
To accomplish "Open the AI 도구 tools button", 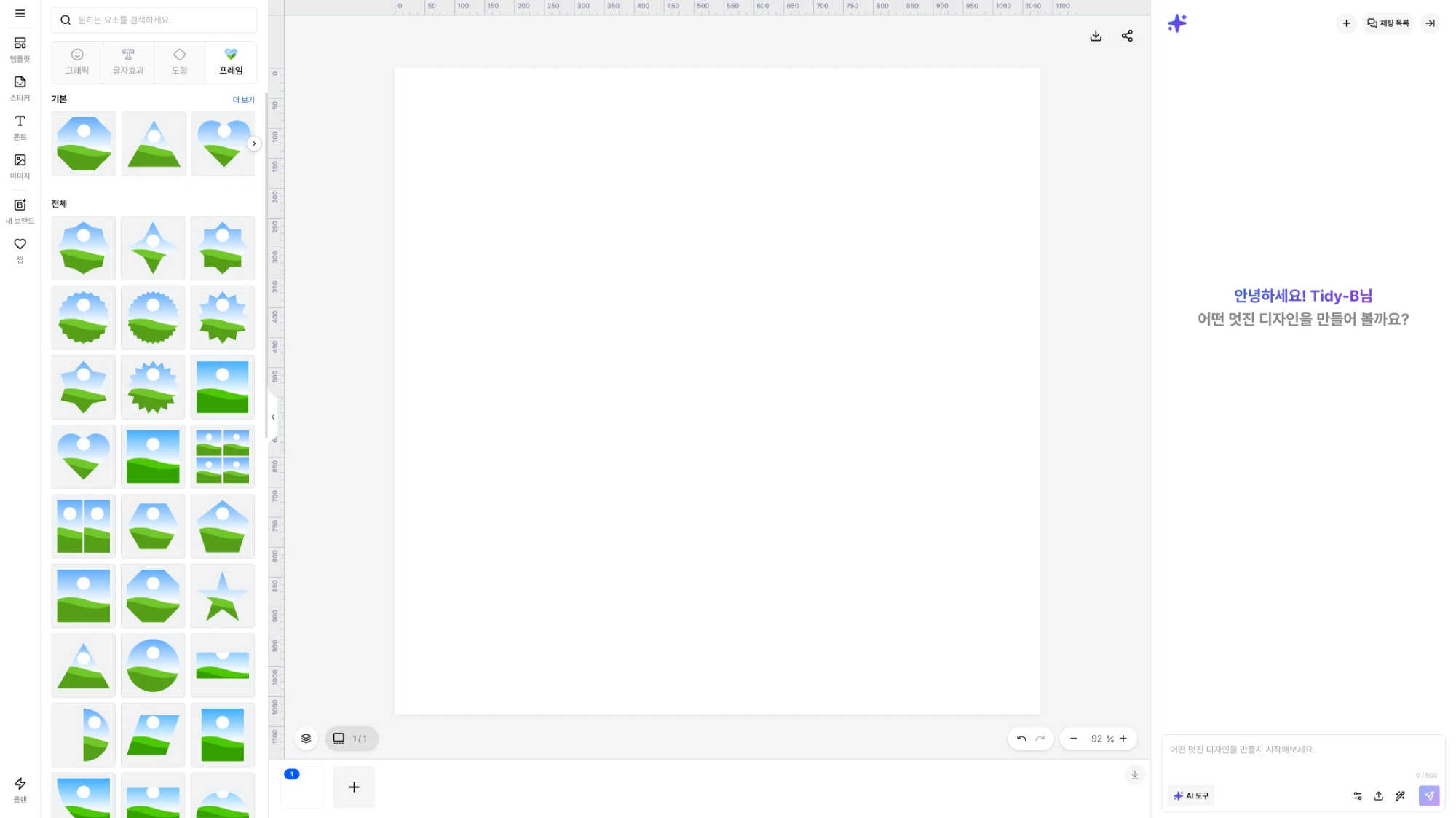I will (x=1191, y=795).
